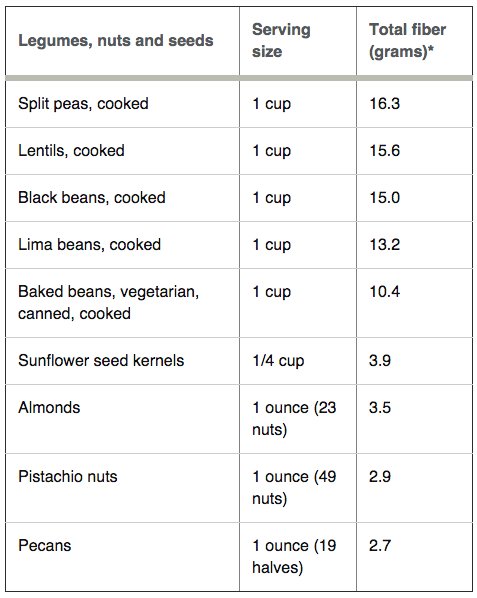
Task: Select the 'Almonds' cell
Action: pyautogui.click(x=49, y=408)
